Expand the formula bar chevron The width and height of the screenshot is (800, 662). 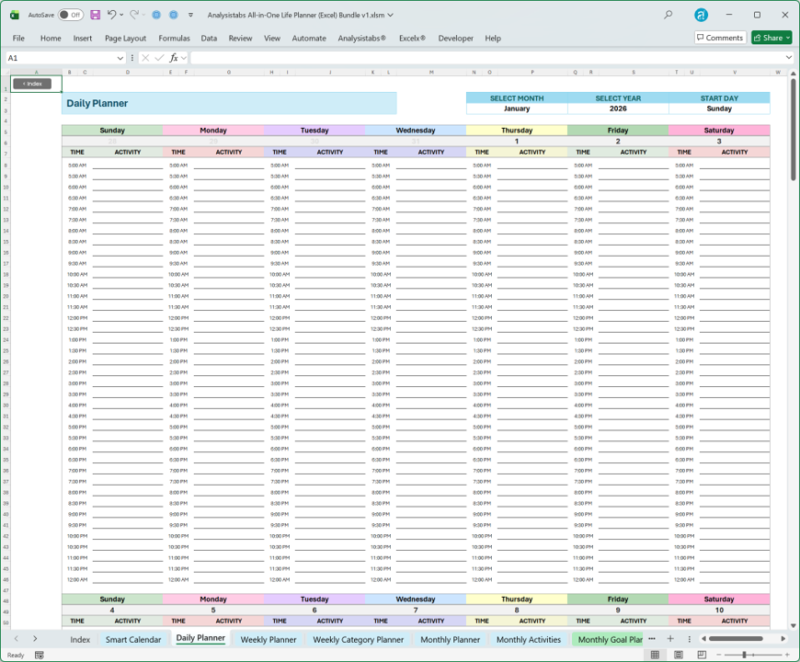(790, 58)
